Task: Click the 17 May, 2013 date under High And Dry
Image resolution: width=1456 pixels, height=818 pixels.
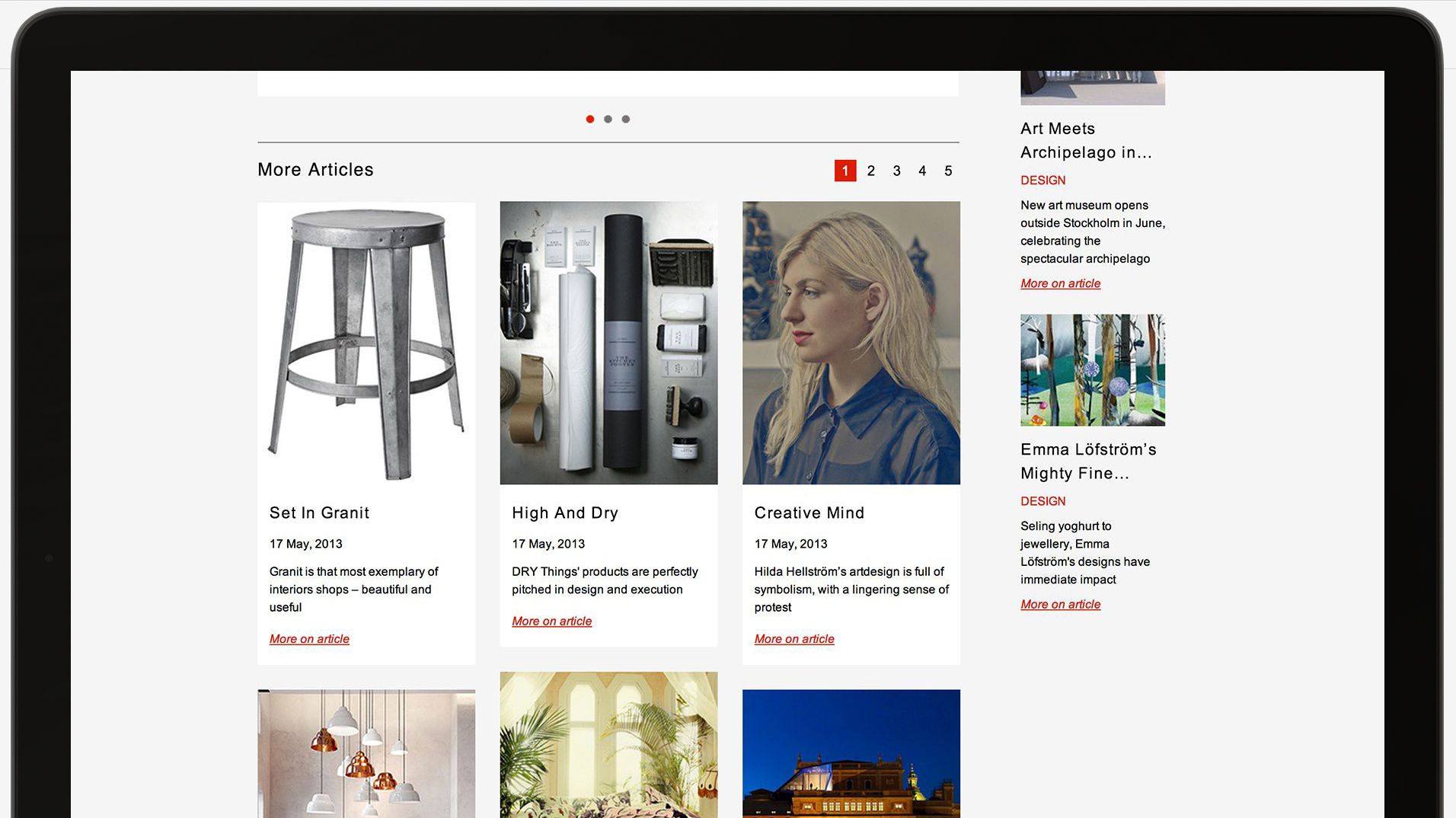Action: pos(548,544)
